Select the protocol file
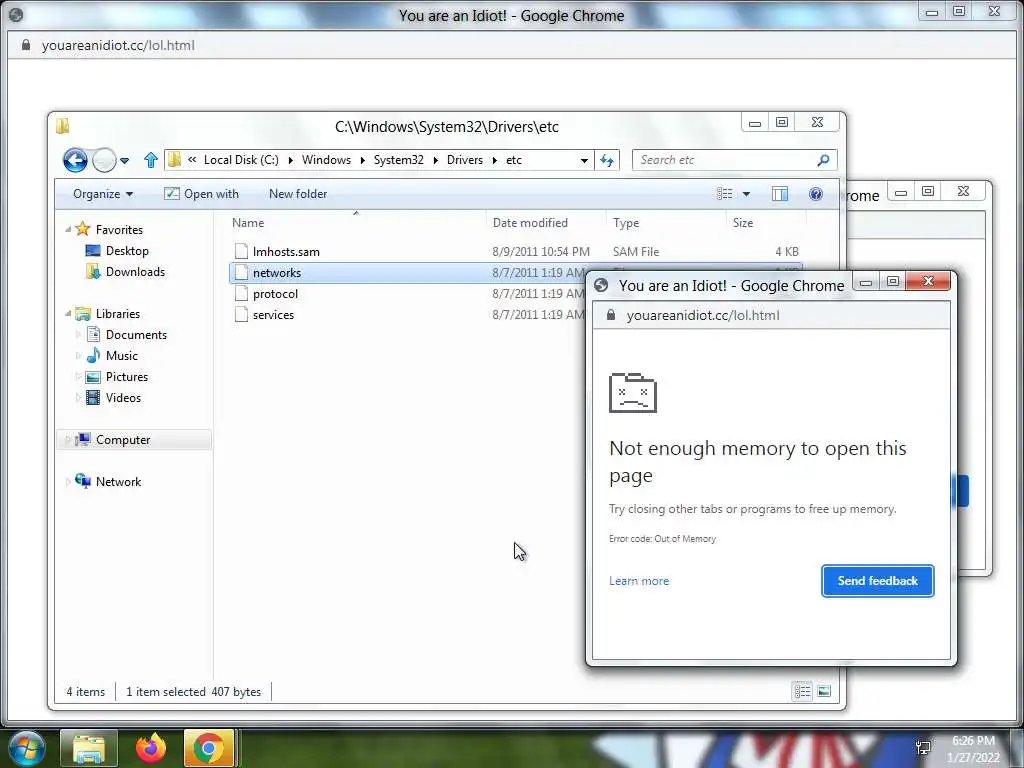Viewport: 1024px width, 768px height. pos(275,294)
